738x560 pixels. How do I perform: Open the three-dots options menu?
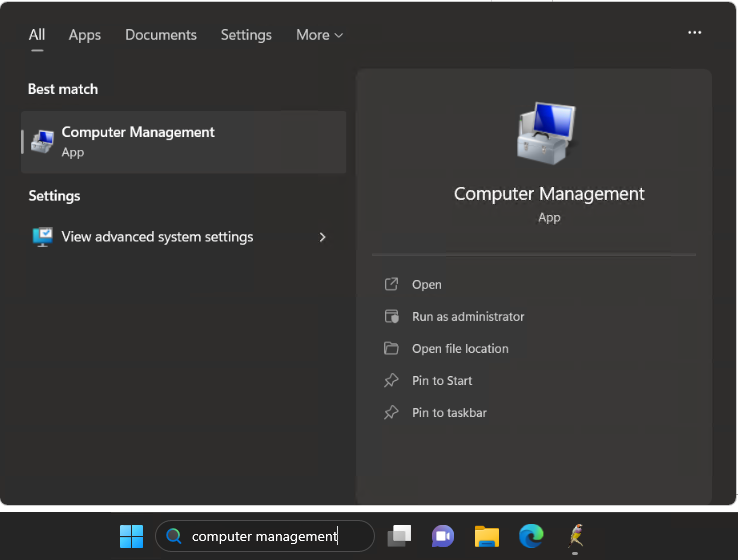pyautogui.click(x=695, y=32)
